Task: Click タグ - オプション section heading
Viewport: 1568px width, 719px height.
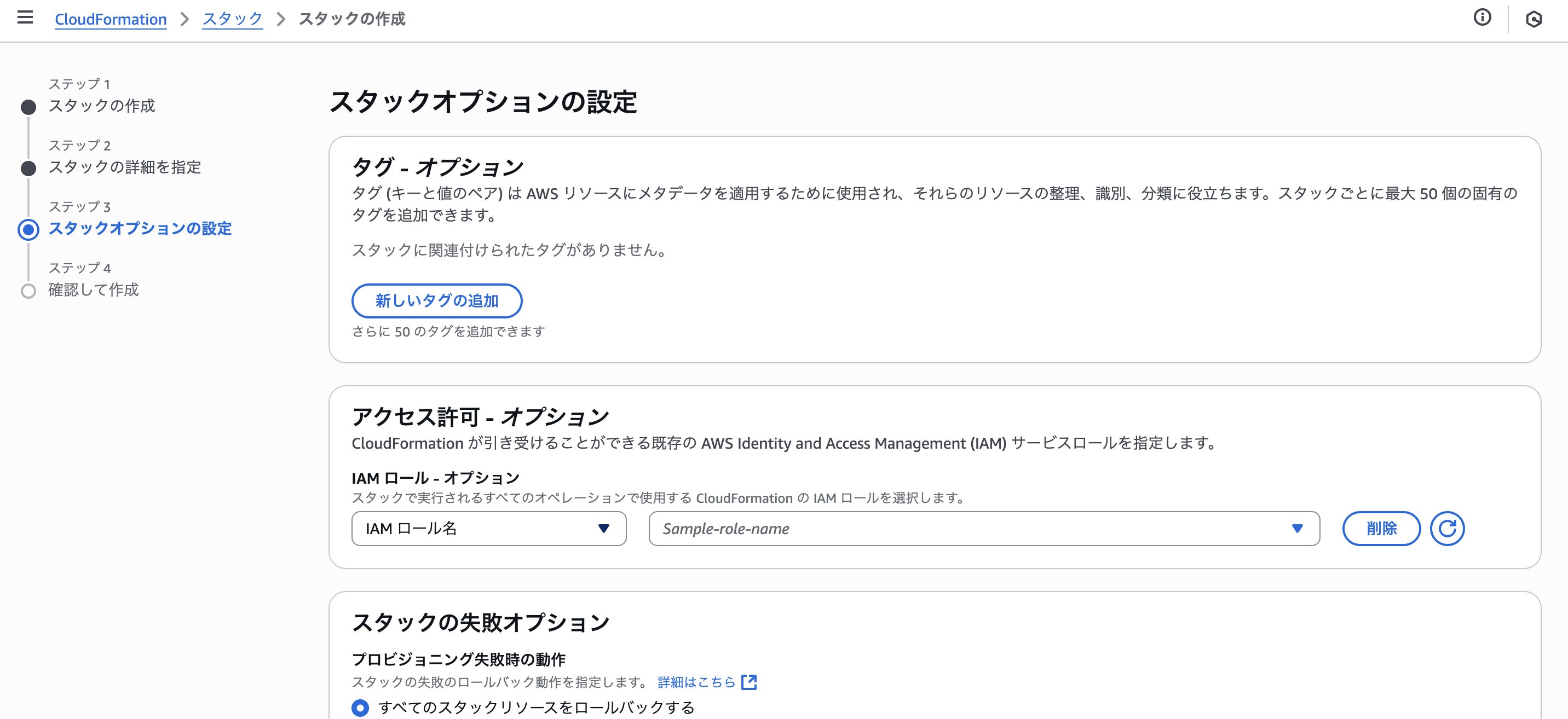Action: (x=437, y=167)
